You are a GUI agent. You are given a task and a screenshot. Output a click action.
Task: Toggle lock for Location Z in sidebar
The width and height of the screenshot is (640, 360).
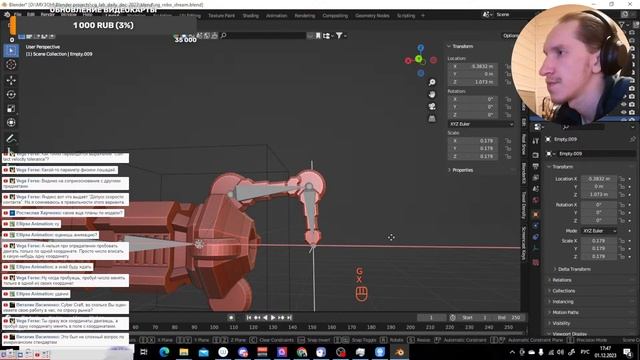click(x=508, y=82)
